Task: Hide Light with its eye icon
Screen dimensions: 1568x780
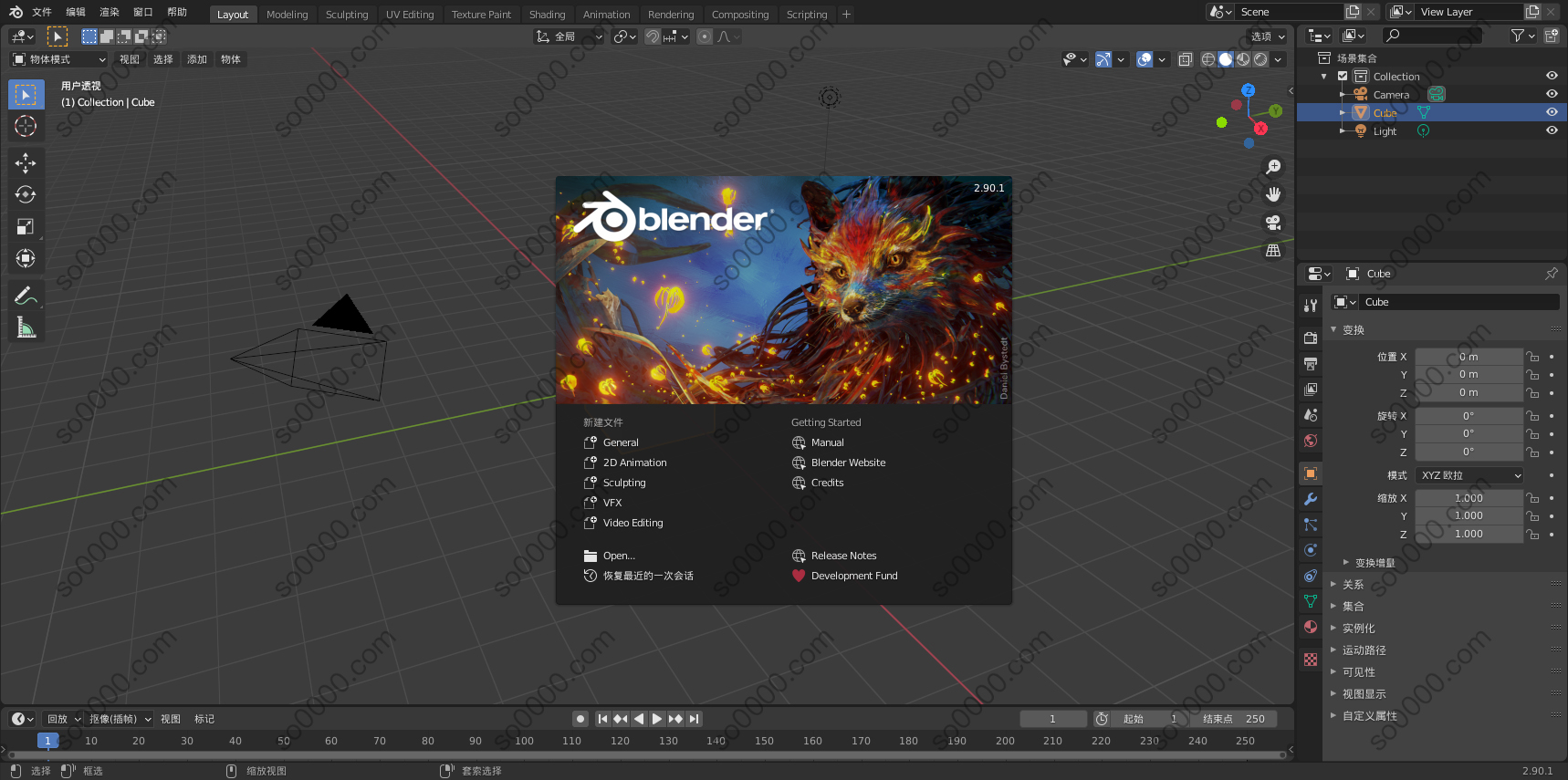Action: (1552, 130)
